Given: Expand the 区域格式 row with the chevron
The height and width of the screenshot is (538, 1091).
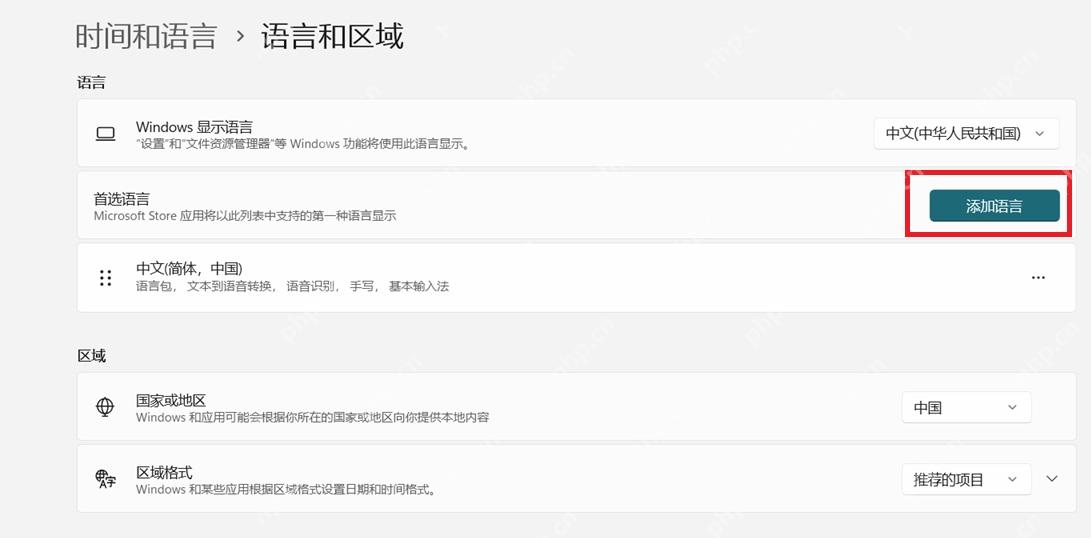Looking at the screenshot, I should (x=1052, y=479).
